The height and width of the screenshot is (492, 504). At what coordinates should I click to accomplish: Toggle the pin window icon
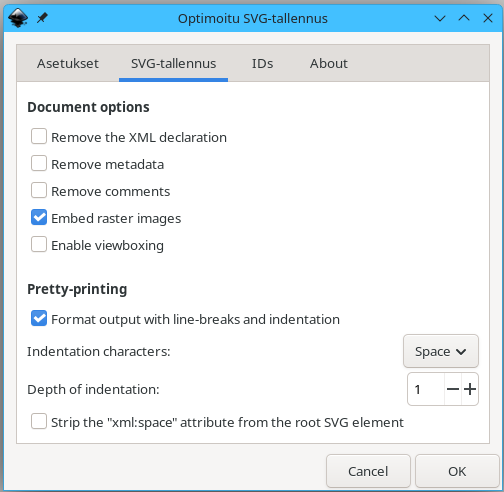(x=42, y=18)
